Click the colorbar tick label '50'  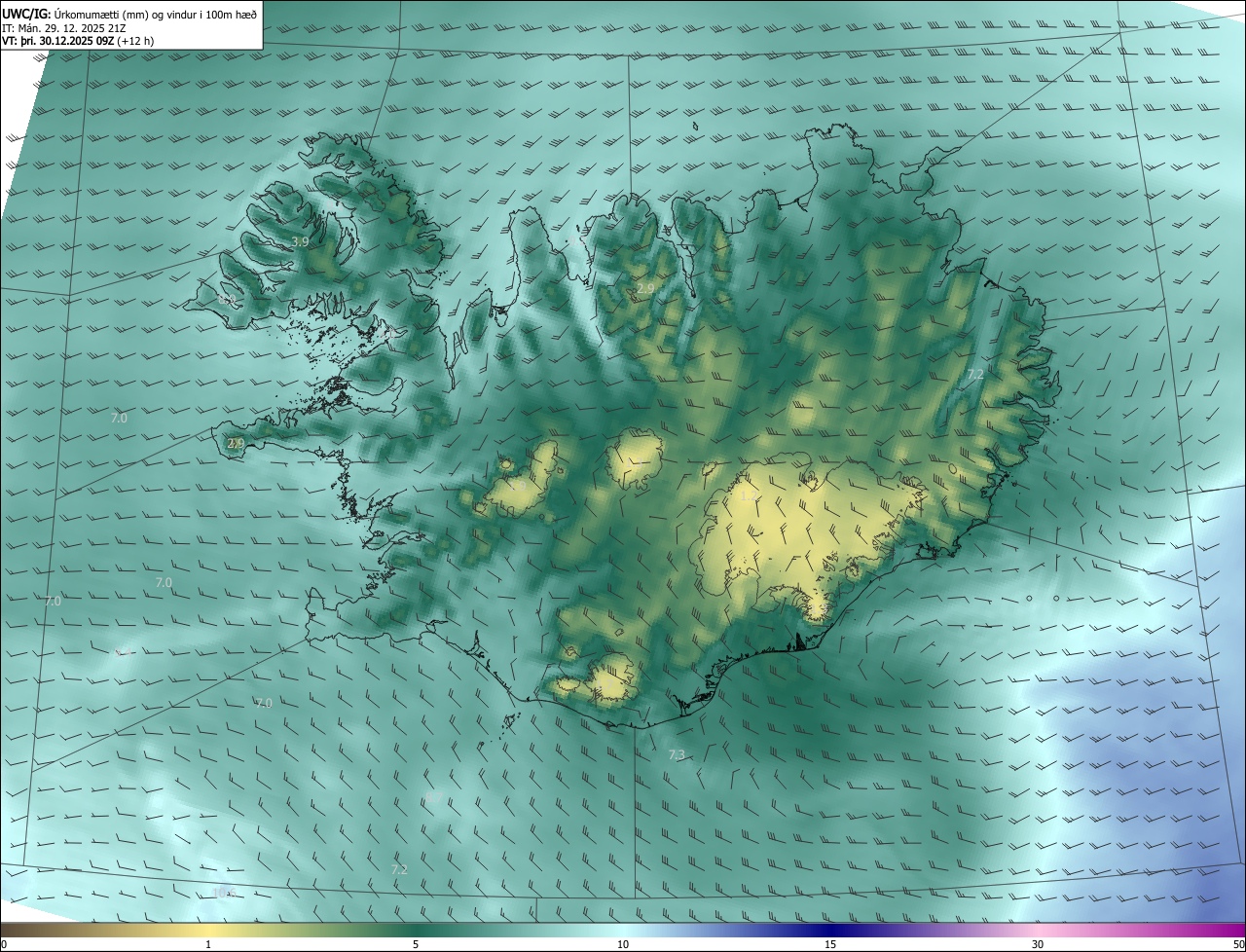tap(1238, 944)
